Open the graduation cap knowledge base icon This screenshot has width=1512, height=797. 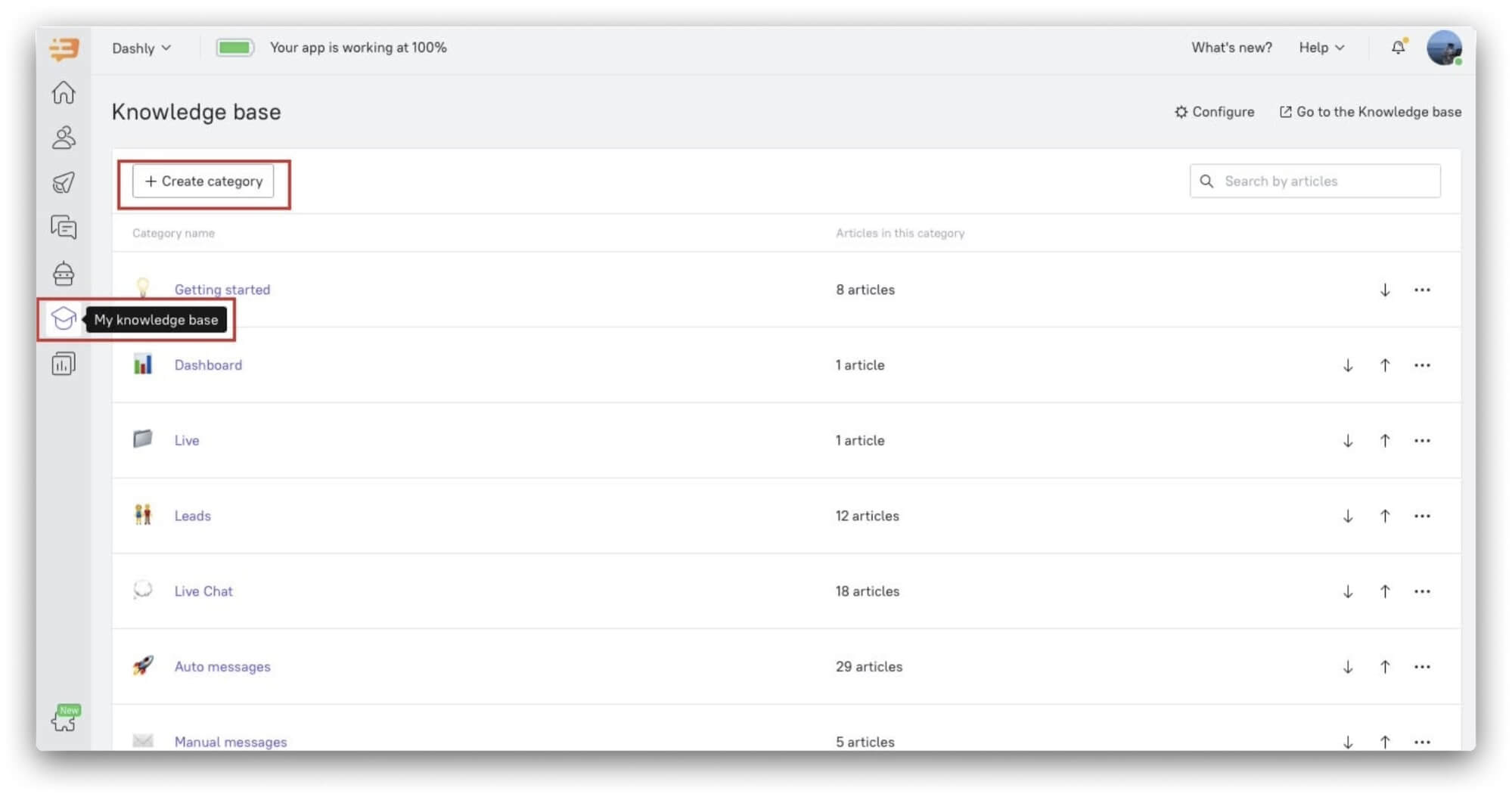pos(64,319)
